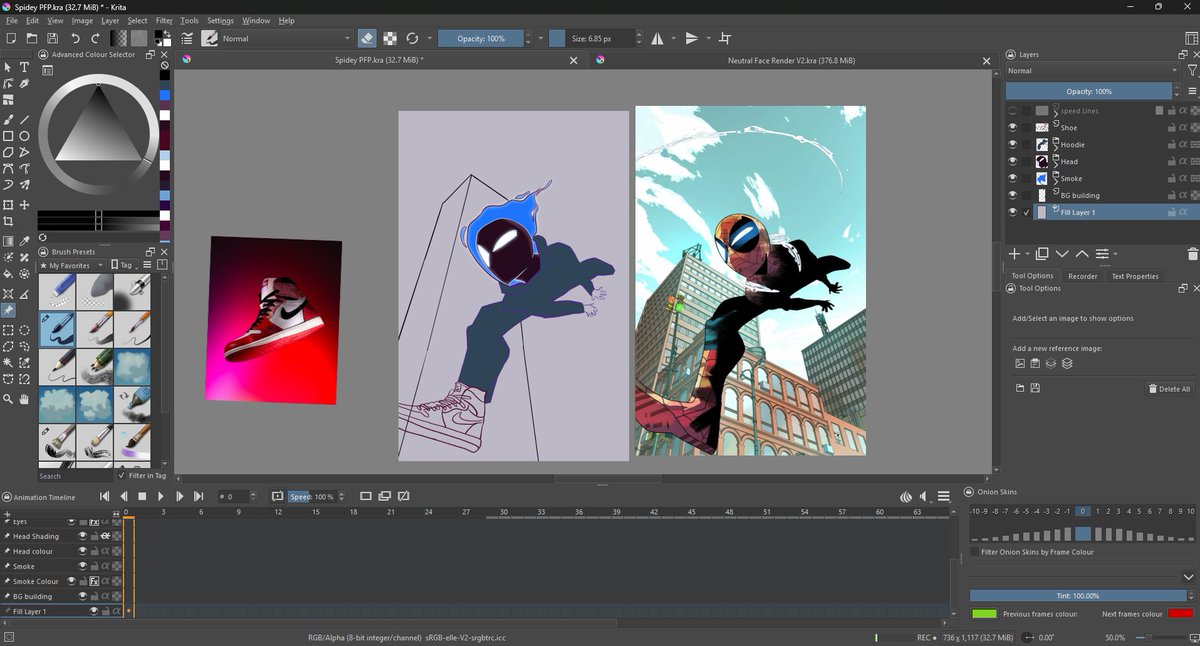The width and height of the screenshot is (1200, 646).
Task: Open the add layer dropdown arrow
Action: pos(1026,254)
